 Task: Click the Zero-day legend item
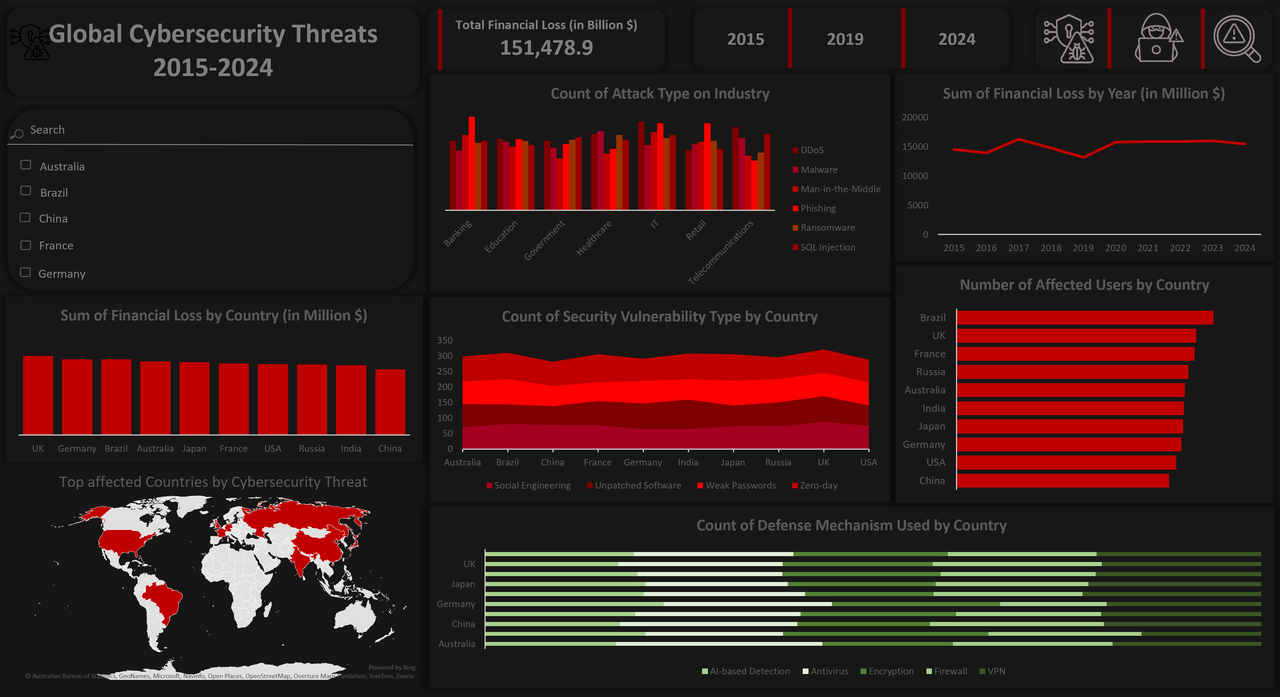pyautogui.click(x=814, y=485)
